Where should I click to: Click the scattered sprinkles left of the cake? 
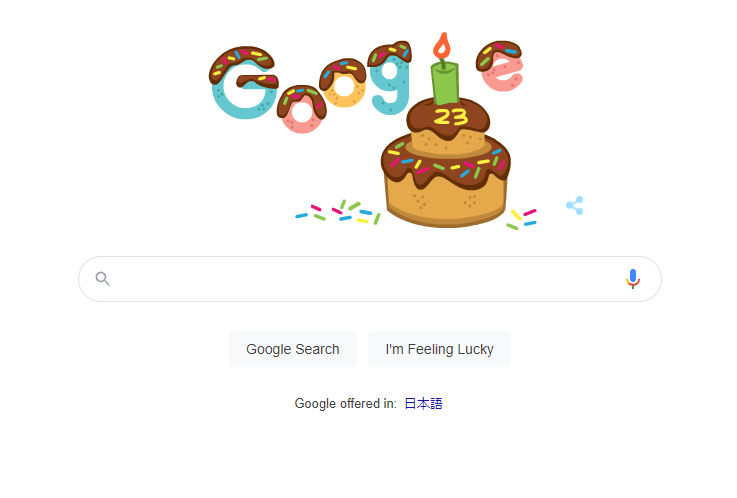pos(337,212)
